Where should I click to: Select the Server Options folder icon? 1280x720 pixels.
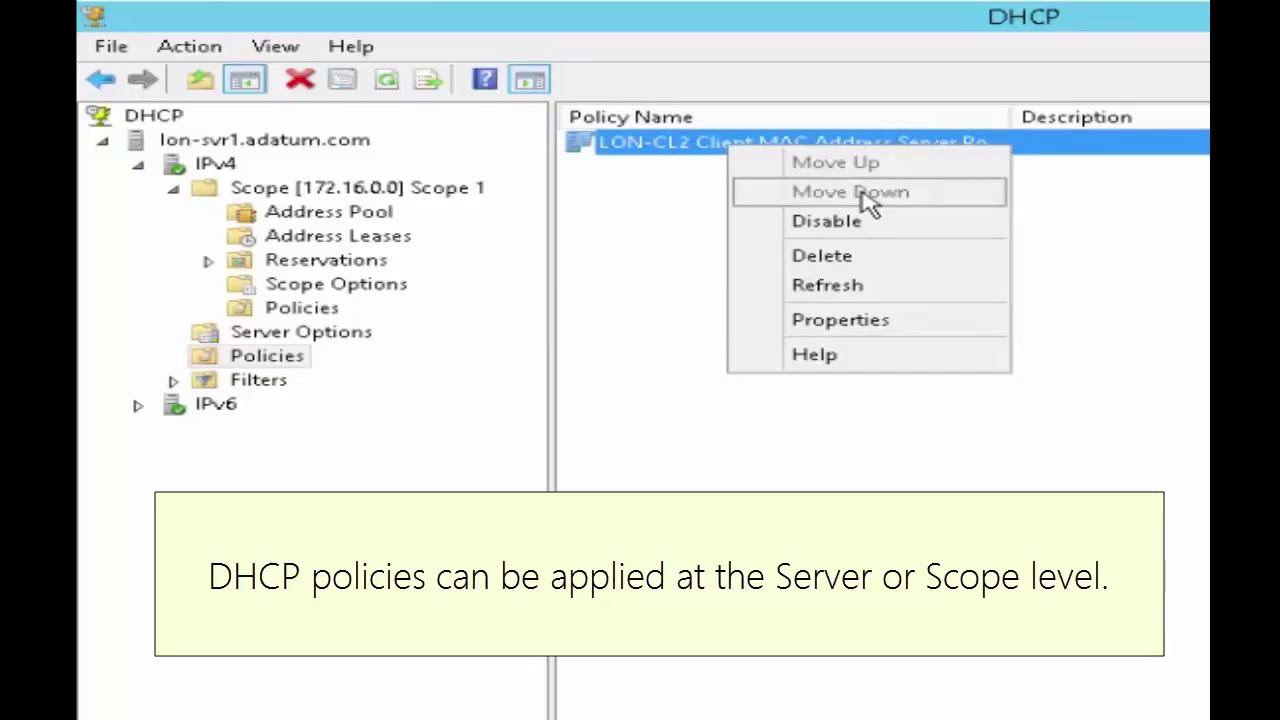click(205, 332)
